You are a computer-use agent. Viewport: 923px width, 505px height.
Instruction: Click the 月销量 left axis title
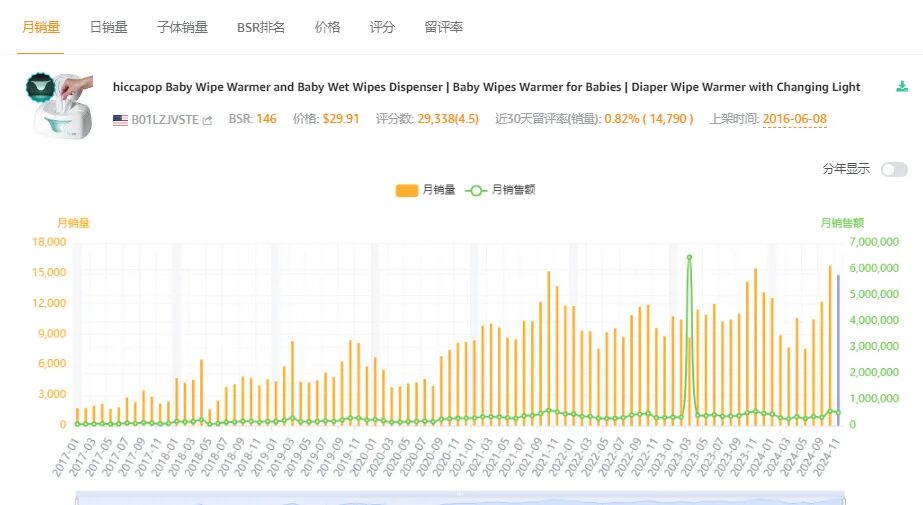click(73, 223)
